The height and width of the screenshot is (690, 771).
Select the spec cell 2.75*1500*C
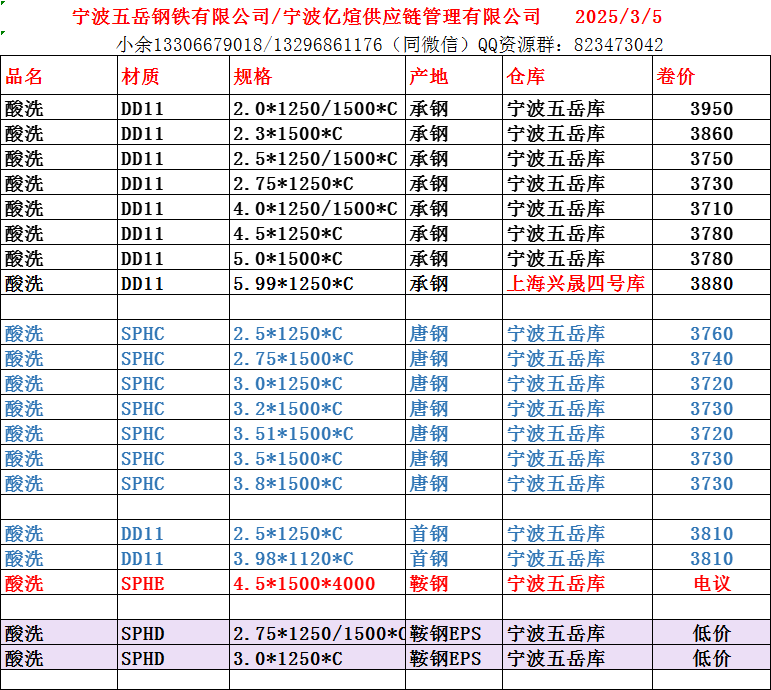coord(318,358)
